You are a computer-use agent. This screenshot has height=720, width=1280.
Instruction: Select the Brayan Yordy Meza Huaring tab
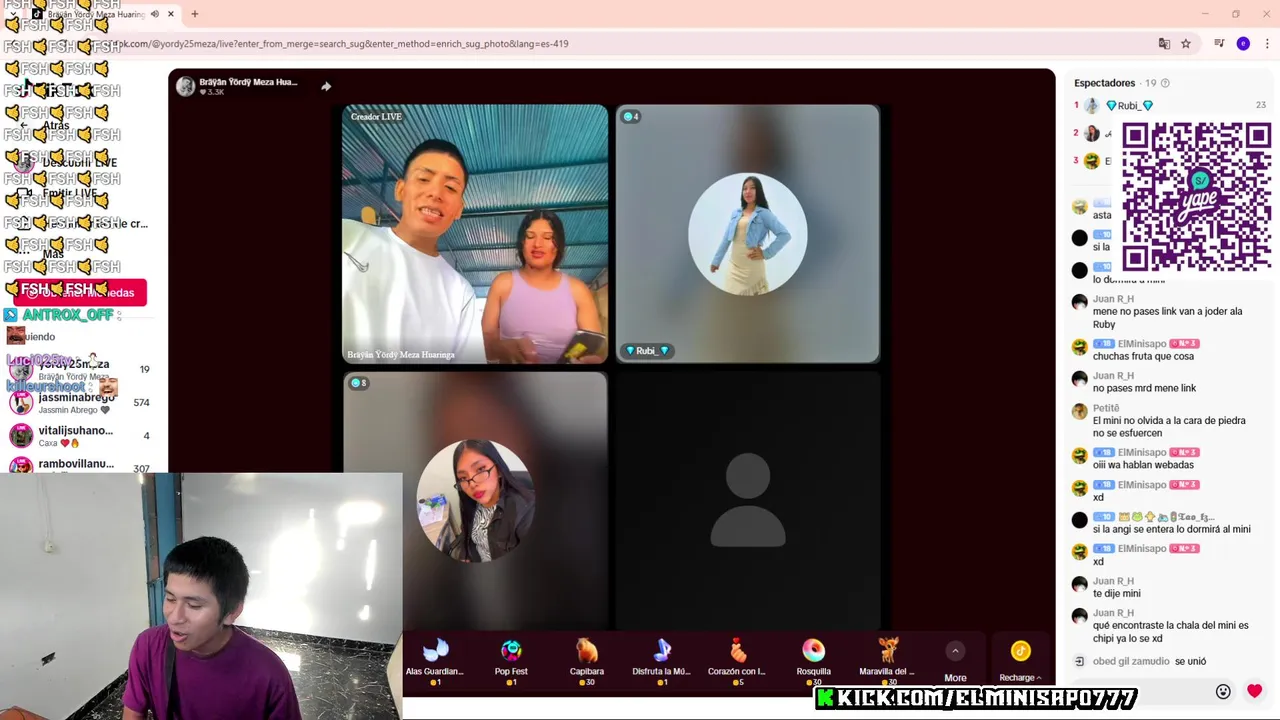(95, 14)
